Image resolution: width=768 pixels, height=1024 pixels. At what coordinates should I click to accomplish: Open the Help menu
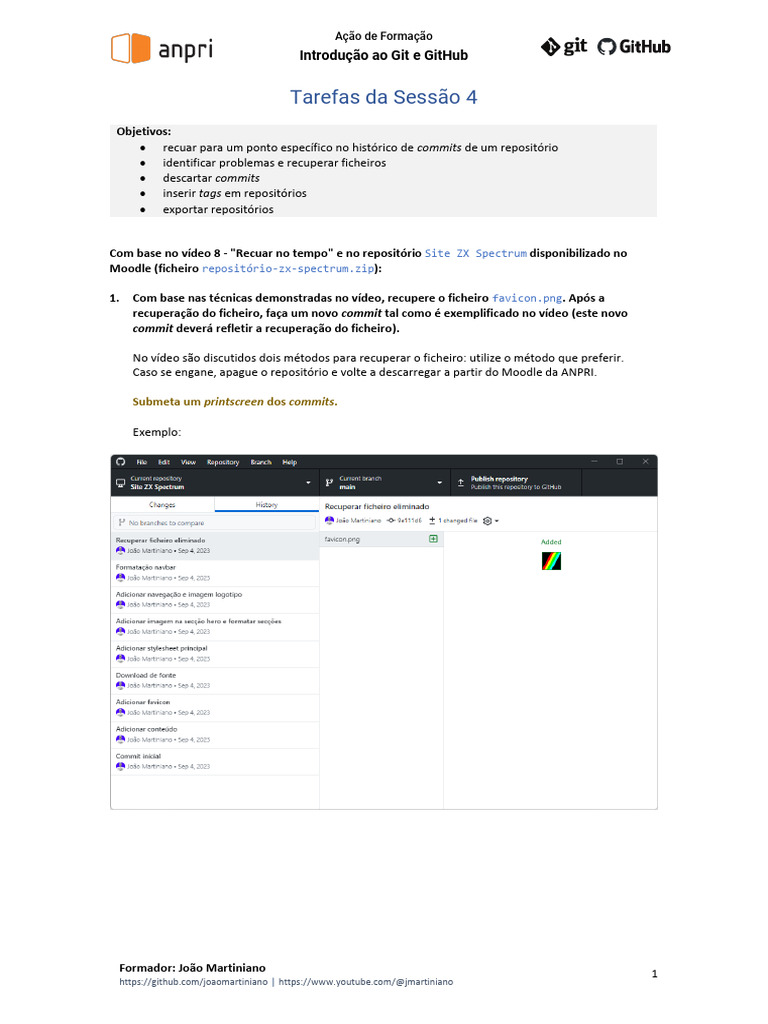(x=289, y=462)
